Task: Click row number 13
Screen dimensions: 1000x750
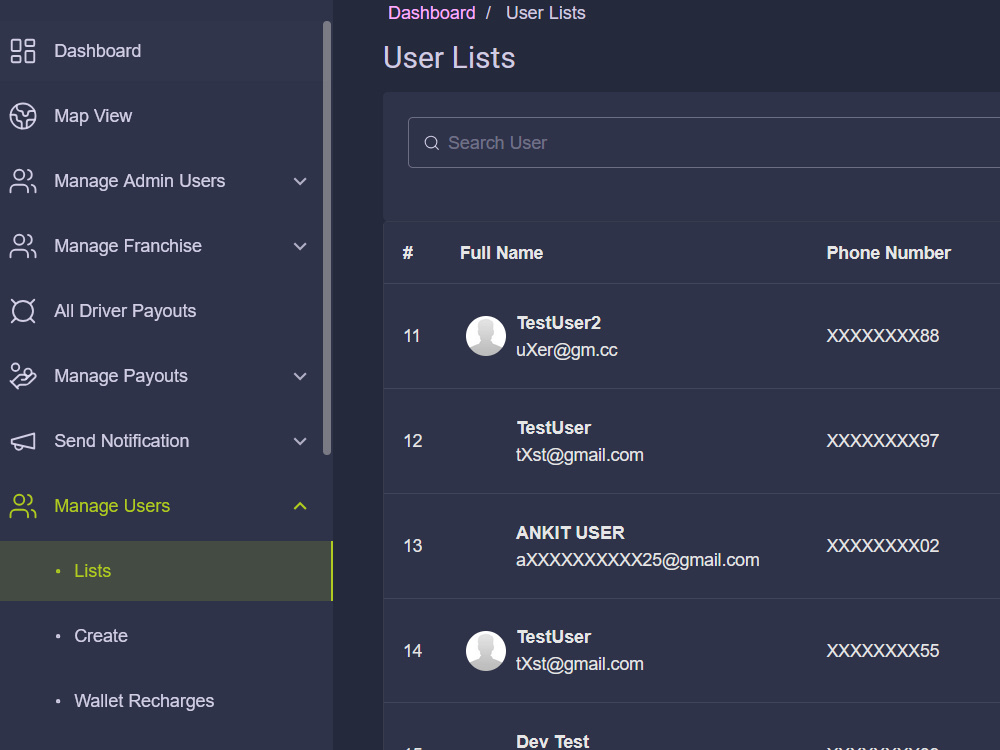Action: pos(413,546)
